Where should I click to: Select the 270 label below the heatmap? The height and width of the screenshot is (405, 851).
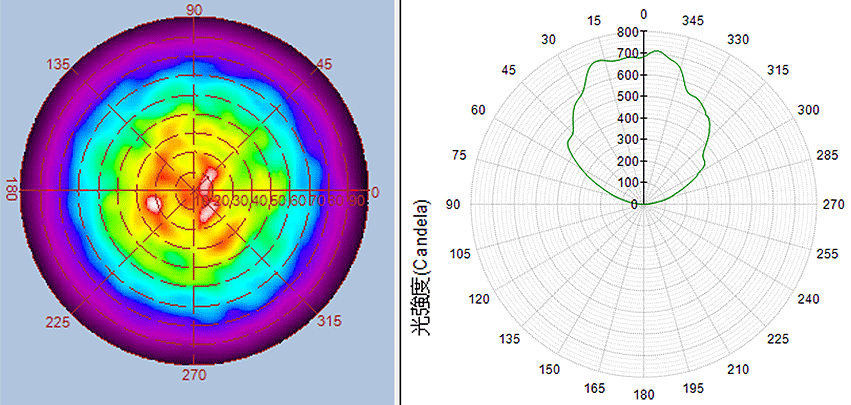(x=193, y=375)
